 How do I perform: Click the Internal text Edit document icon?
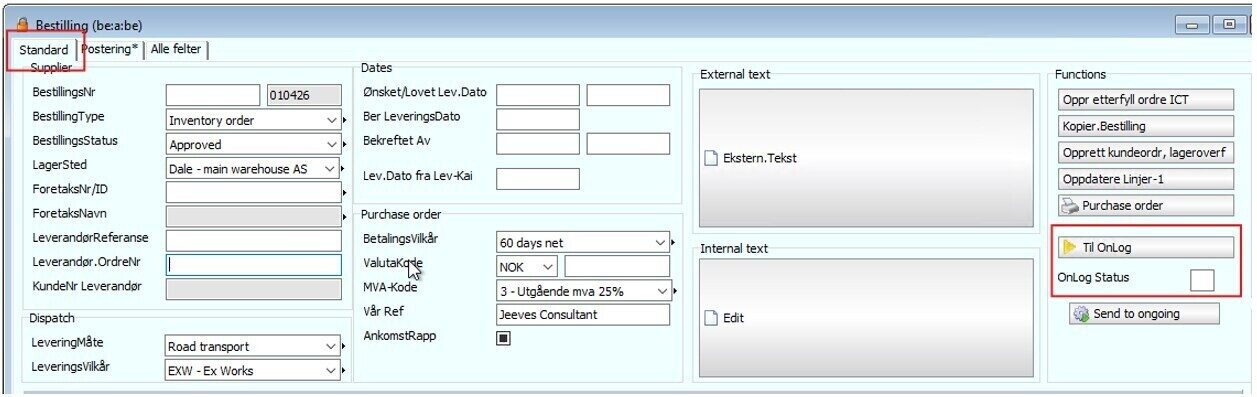[712, 318]
